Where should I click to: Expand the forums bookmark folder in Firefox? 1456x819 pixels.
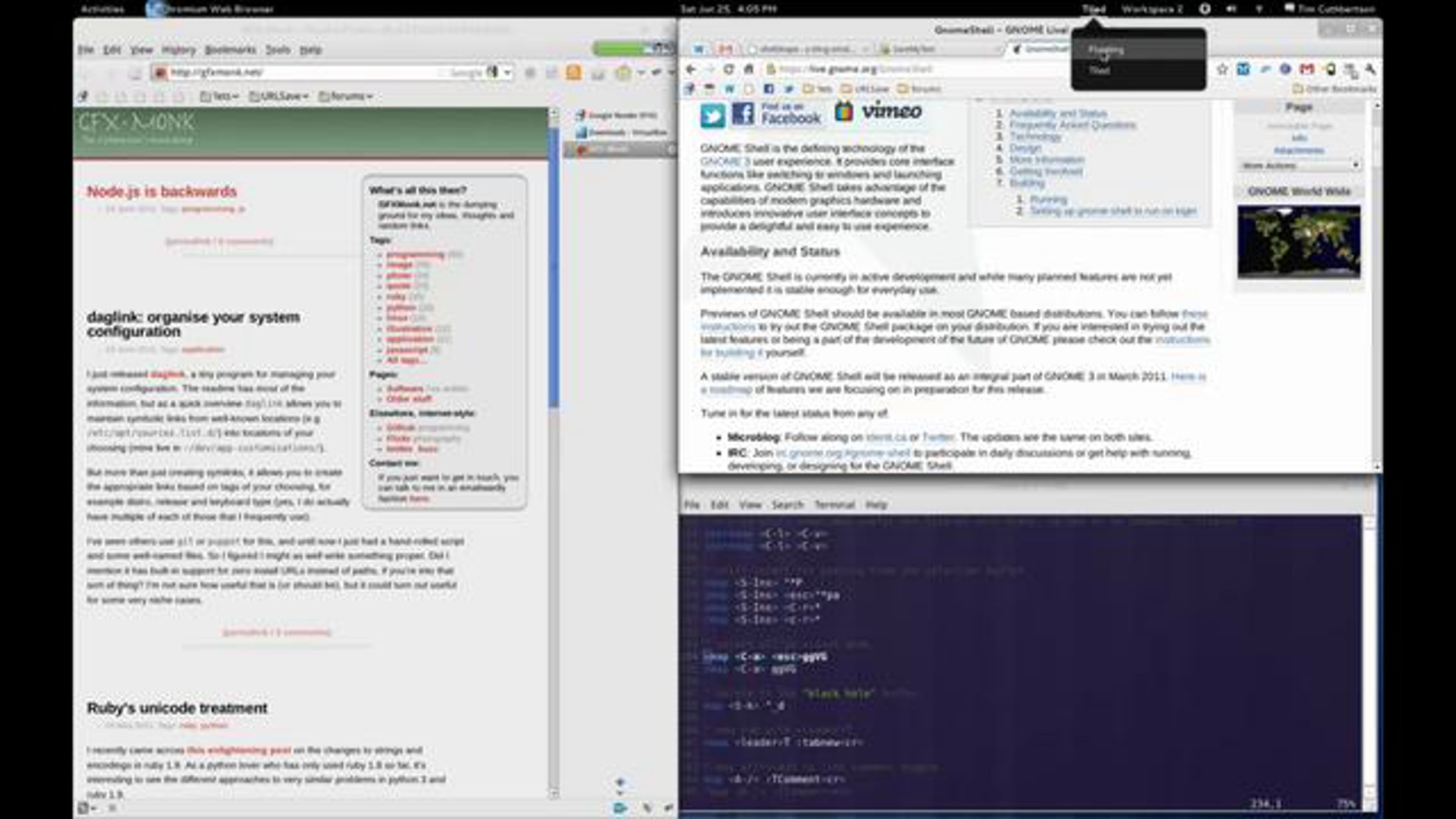[346, 96]
